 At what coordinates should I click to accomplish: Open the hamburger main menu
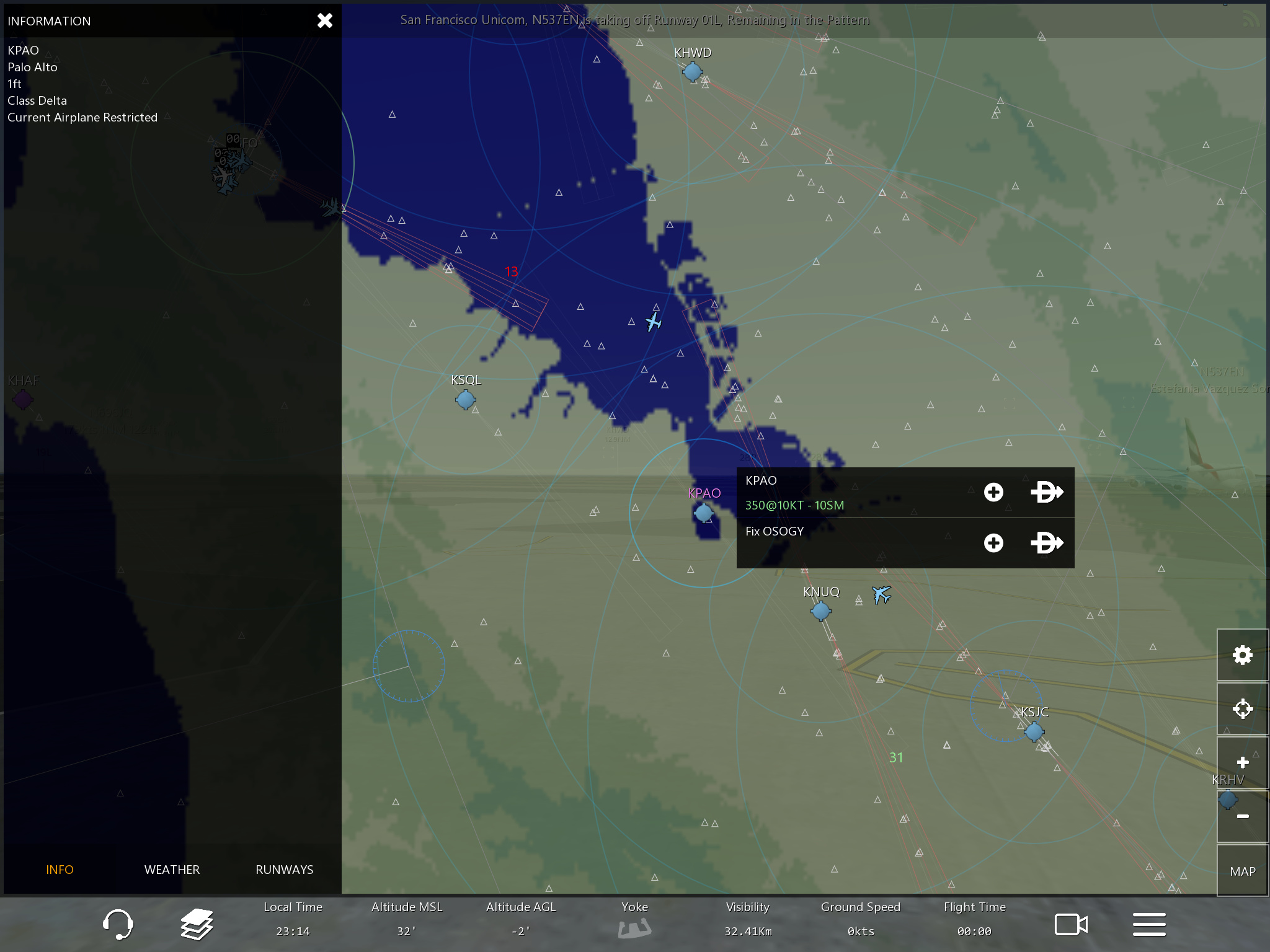1149,924
